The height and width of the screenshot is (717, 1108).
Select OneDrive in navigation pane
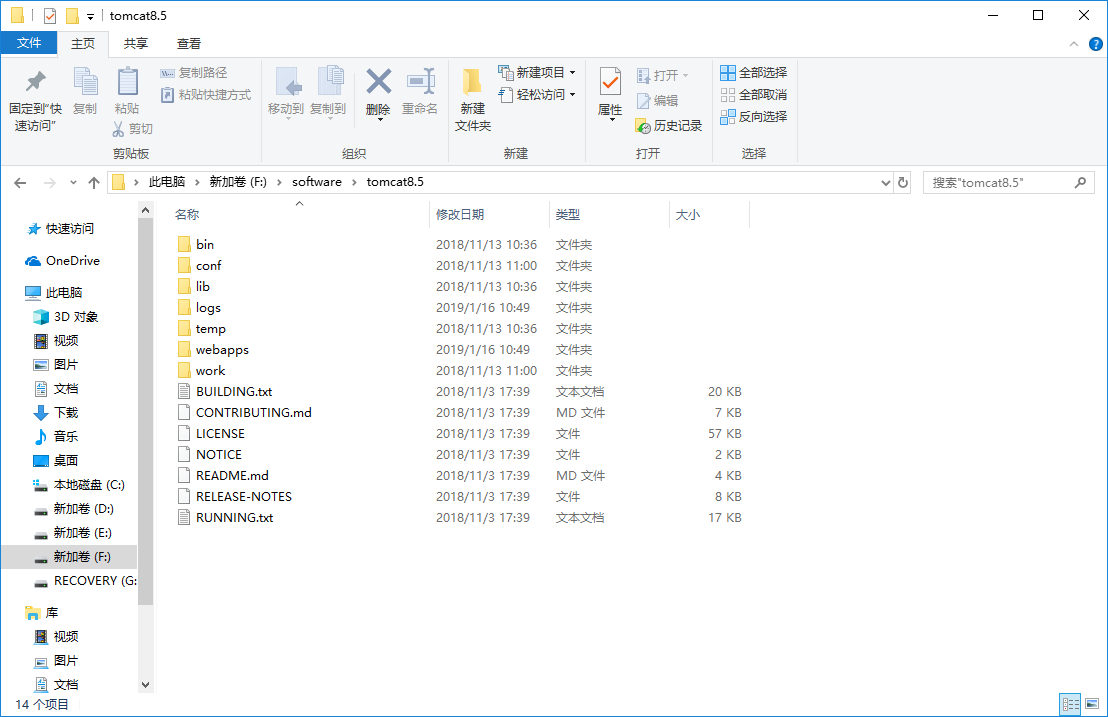(x=63, y=261)
